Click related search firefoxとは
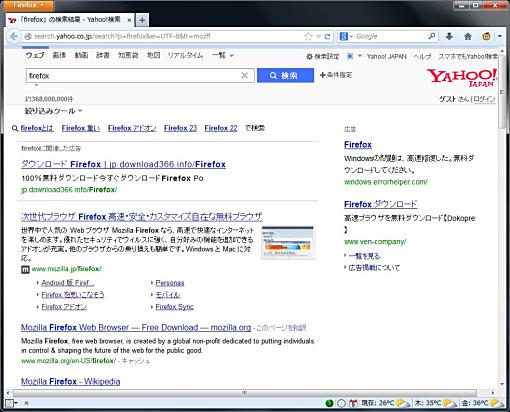 coord(37,128)
